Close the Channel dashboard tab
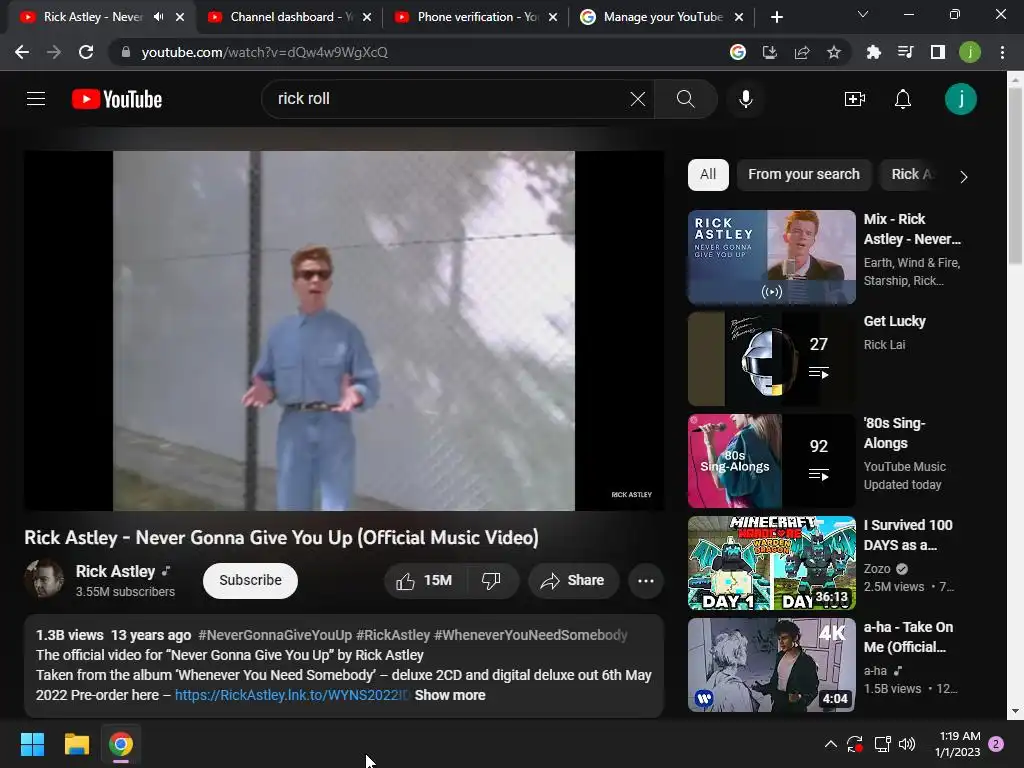Image resolution: width=1024 pixels, height=768 pixels. coord(367,17)
